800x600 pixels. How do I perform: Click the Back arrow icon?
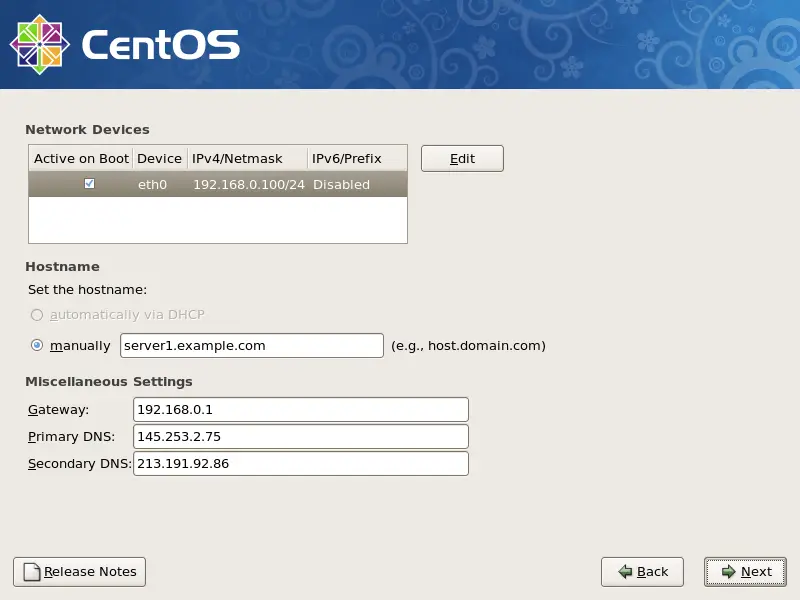click(x=625, y=572)
